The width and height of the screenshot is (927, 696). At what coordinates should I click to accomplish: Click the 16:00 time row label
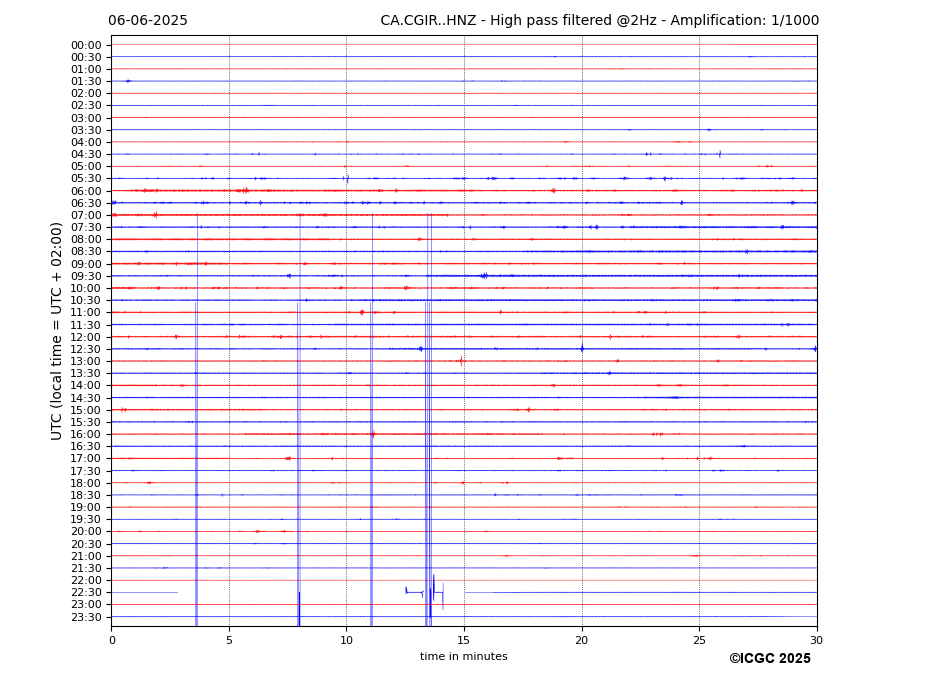pyautogui.click(x=86, y=435)
